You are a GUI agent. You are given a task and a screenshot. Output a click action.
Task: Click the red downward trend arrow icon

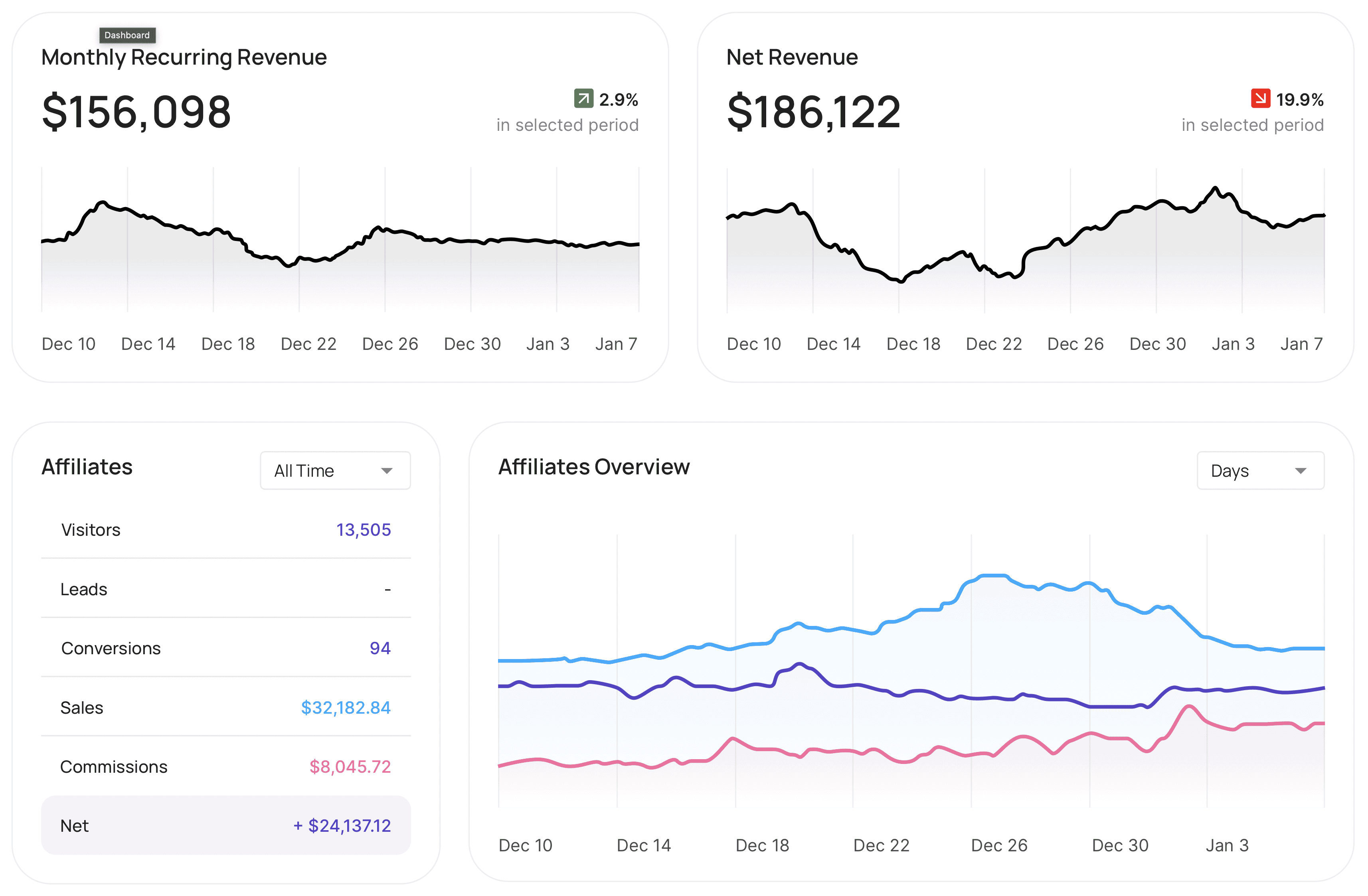click(x=1261, y=98)
